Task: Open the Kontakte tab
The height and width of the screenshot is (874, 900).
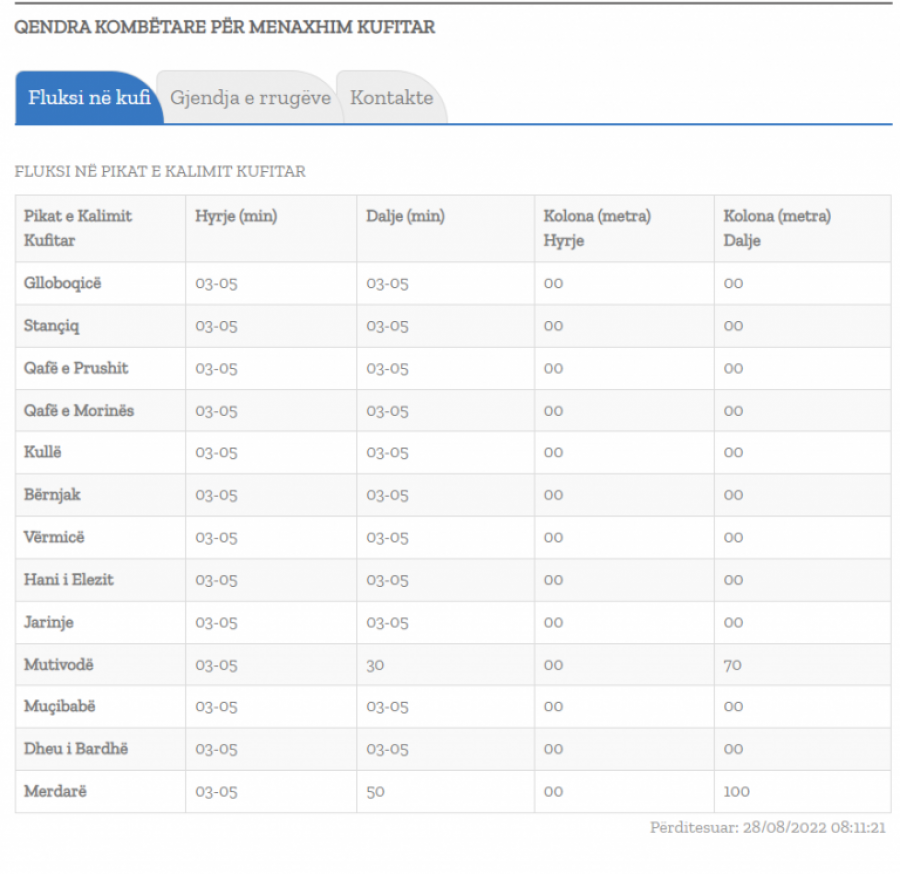Action: tap(392, 98)
